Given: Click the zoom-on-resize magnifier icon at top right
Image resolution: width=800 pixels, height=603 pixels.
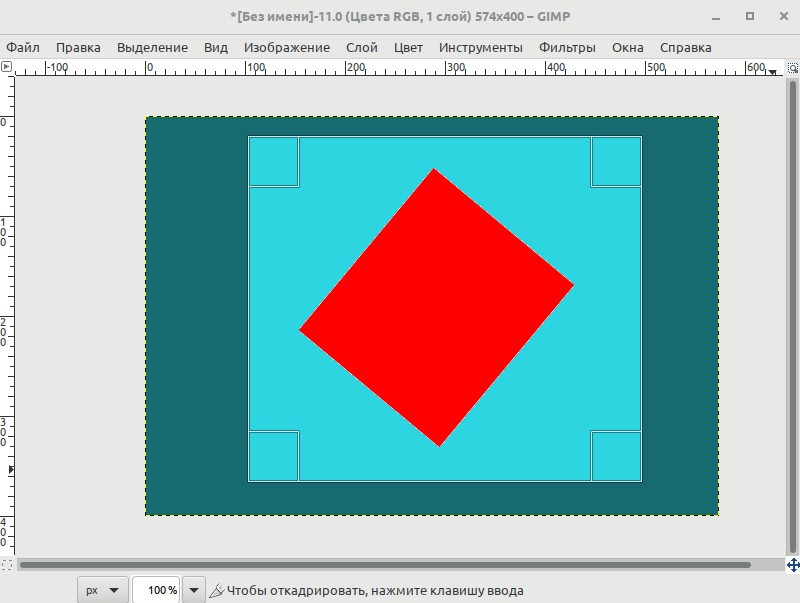Looking at the screenshot, I should [792, 67].
